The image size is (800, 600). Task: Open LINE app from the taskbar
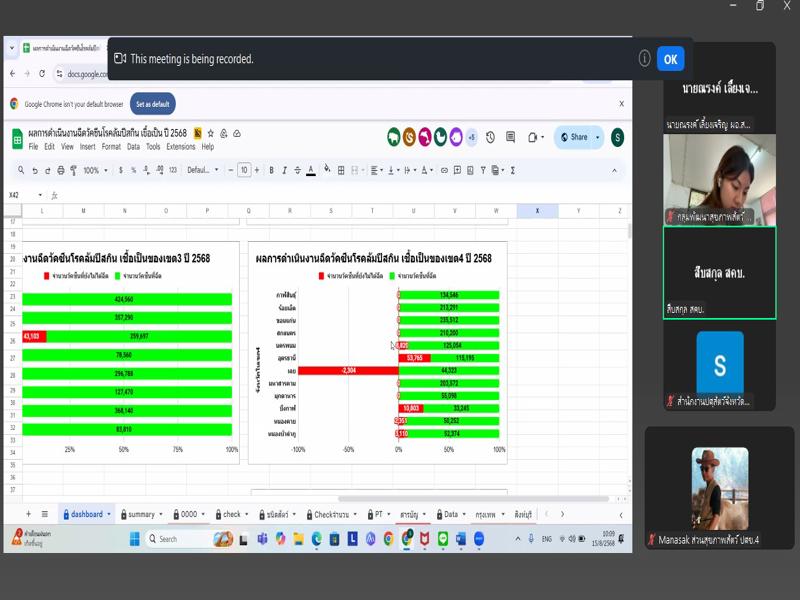click(443, 539)
